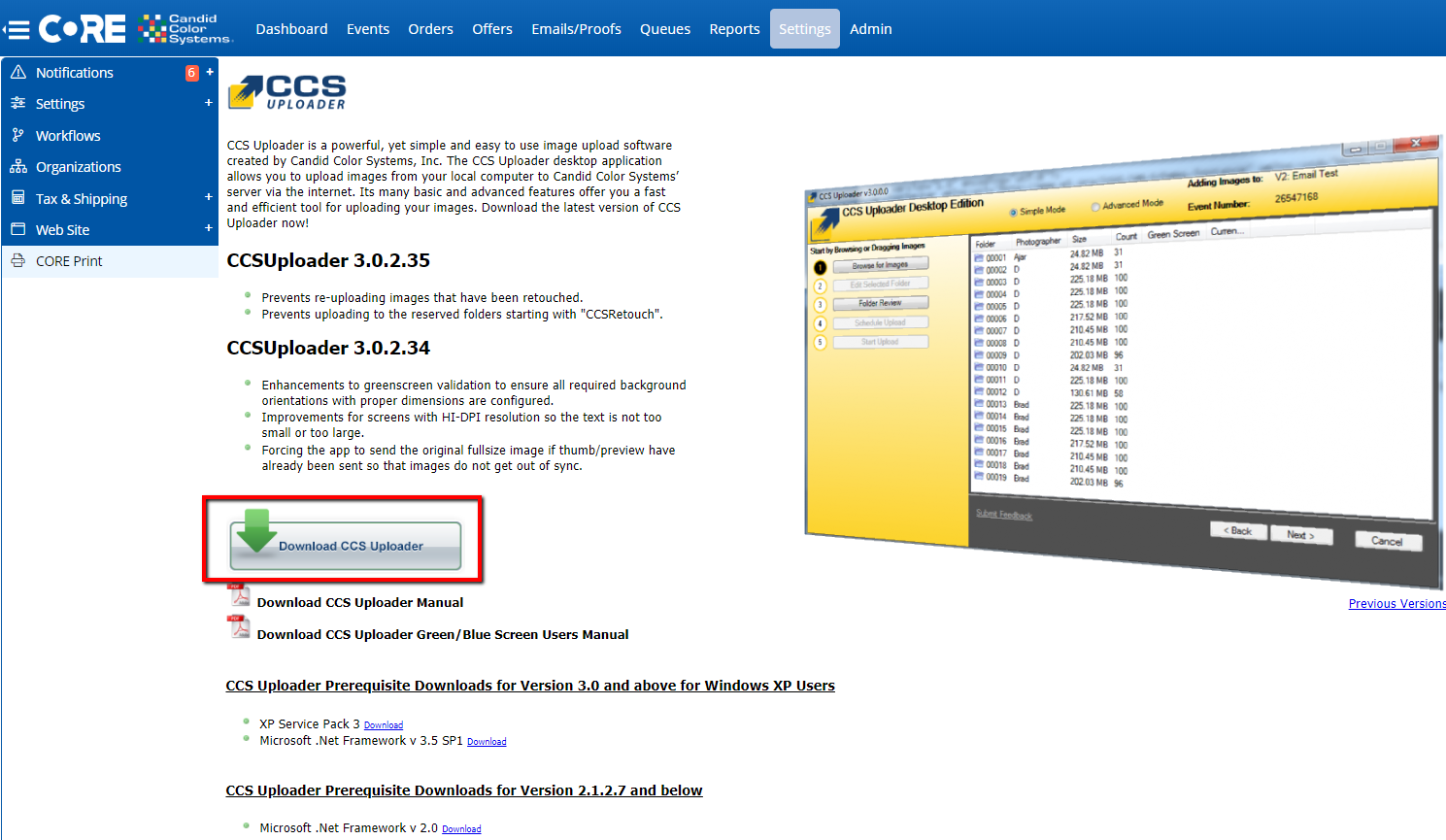Click the PDF icon for Uploader Manual
This screenshot has width=1446, height=840.
pyautogui.click(x=239, y=594)
